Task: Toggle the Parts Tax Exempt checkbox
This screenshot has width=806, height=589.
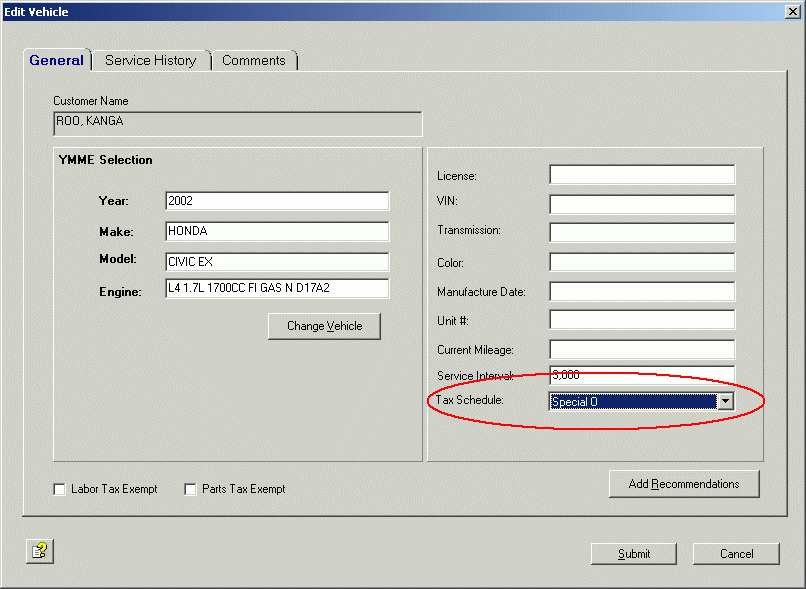Action: click(190, 489)
